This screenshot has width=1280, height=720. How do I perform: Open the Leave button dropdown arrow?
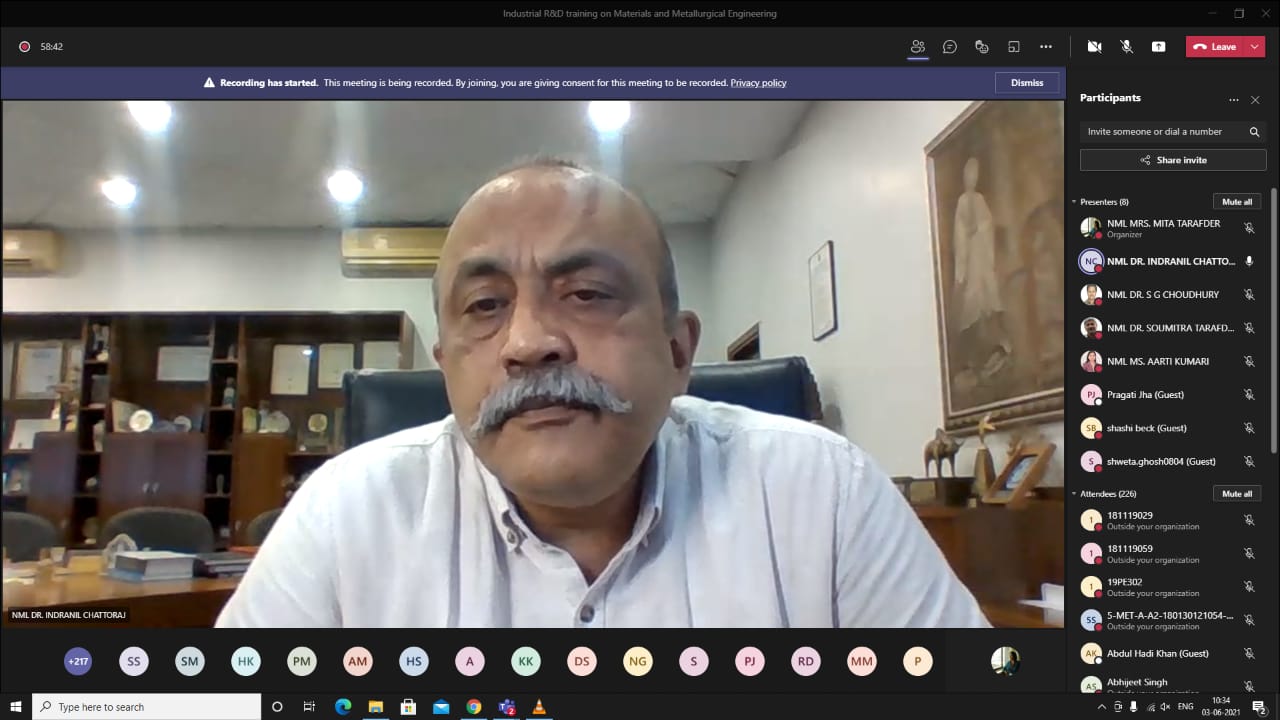(x=1255, y=47)
